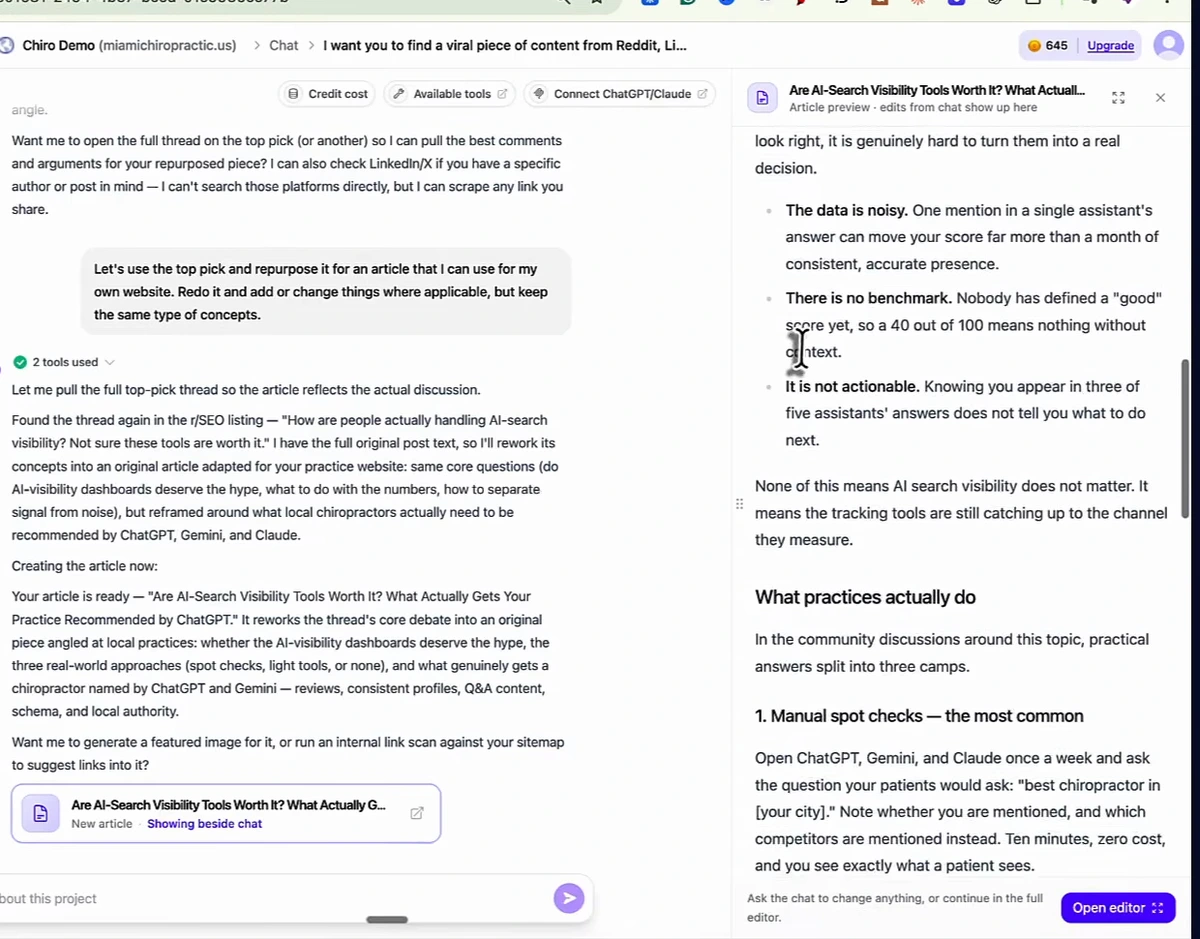Screen dimensions: 1200x939
Task: Send the chat message
Action: [x=569, y=898]
